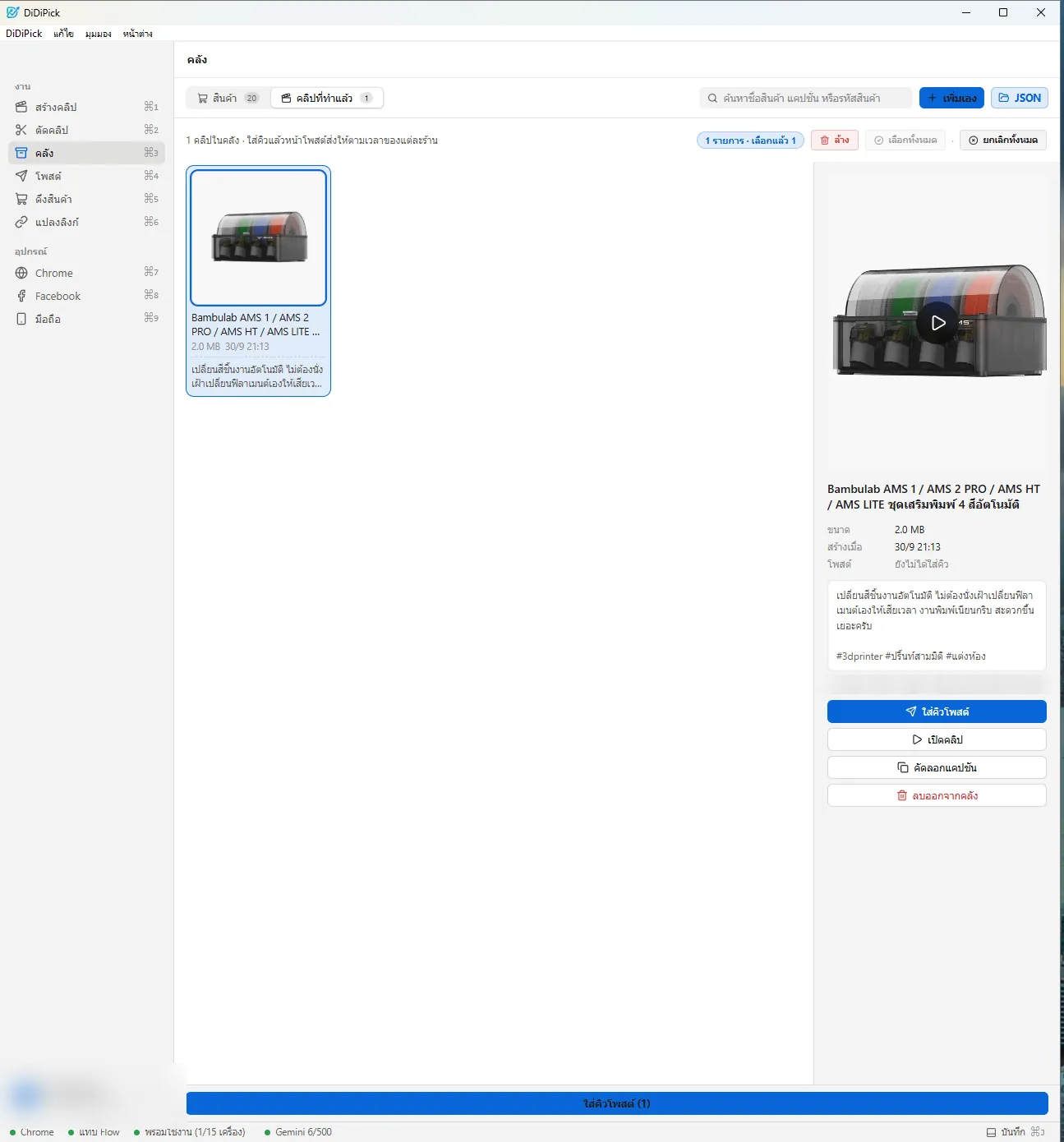The image size is (1064, 1142).
Task: Open the แปลงลิงก์ link converter
Action: [86, 222]
